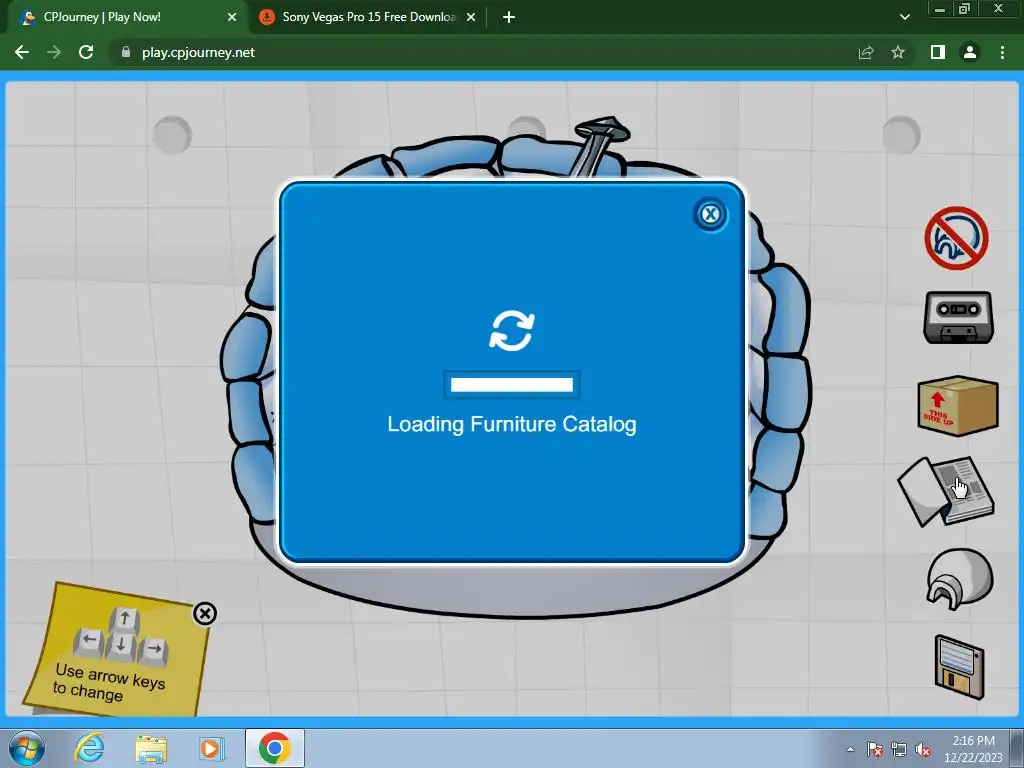Click the Loading Furniture Catalog text
1024x768 pixels.
[512, 424]
